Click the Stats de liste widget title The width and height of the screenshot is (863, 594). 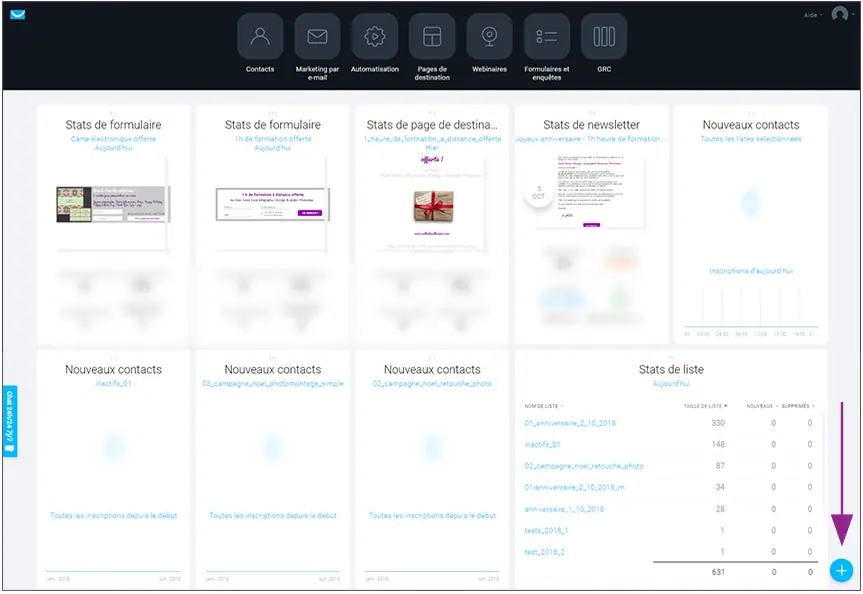coord(671,369)
